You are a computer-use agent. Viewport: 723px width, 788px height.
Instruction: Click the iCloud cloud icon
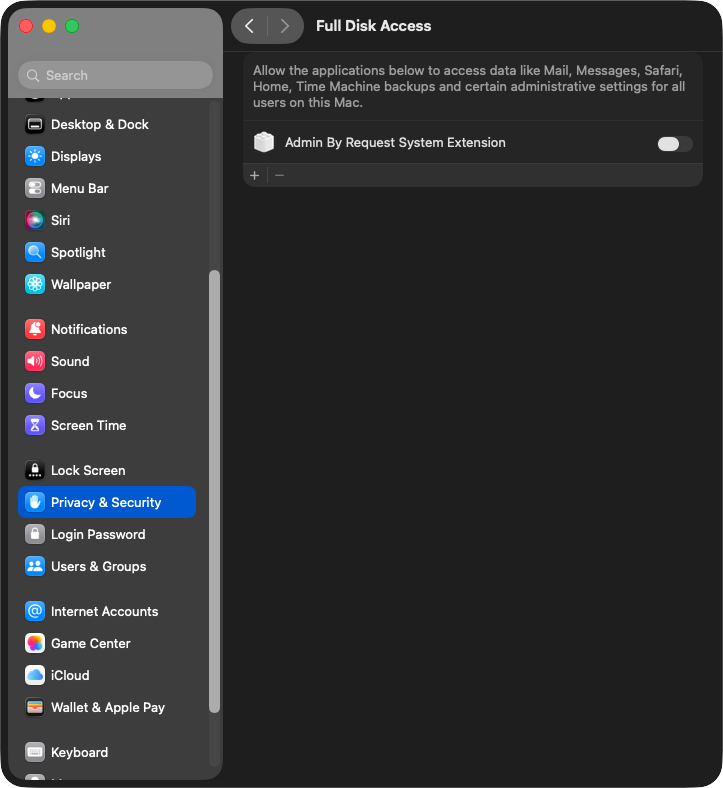pos(35,676)
